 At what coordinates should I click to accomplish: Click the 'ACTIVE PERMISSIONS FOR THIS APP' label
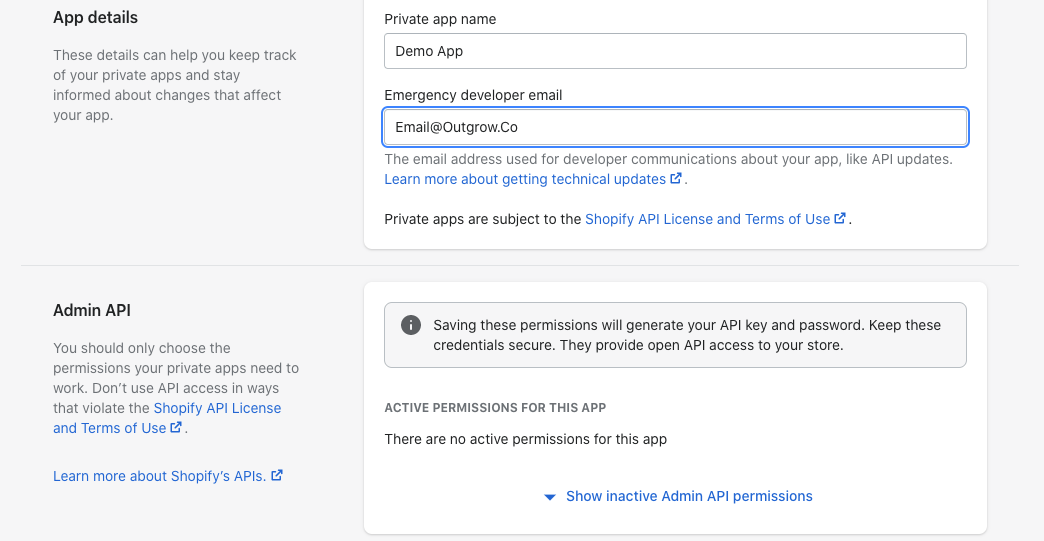pyautogui.click(x=495, y=408)
